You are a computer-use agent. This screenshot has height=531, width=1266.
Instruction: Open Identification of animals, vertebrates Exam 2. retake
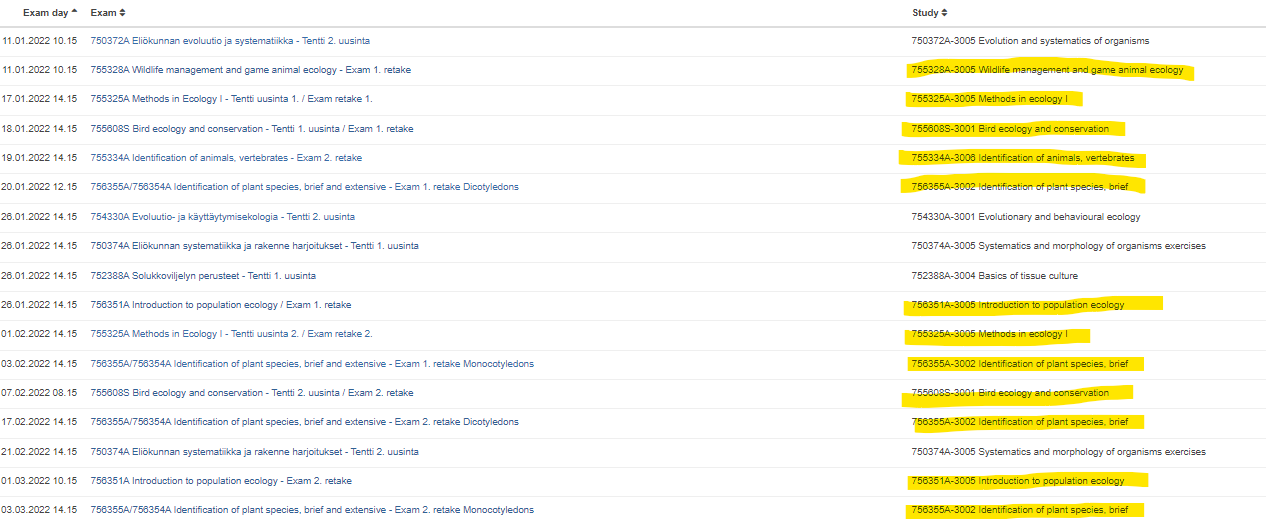(x=226, y=158)
